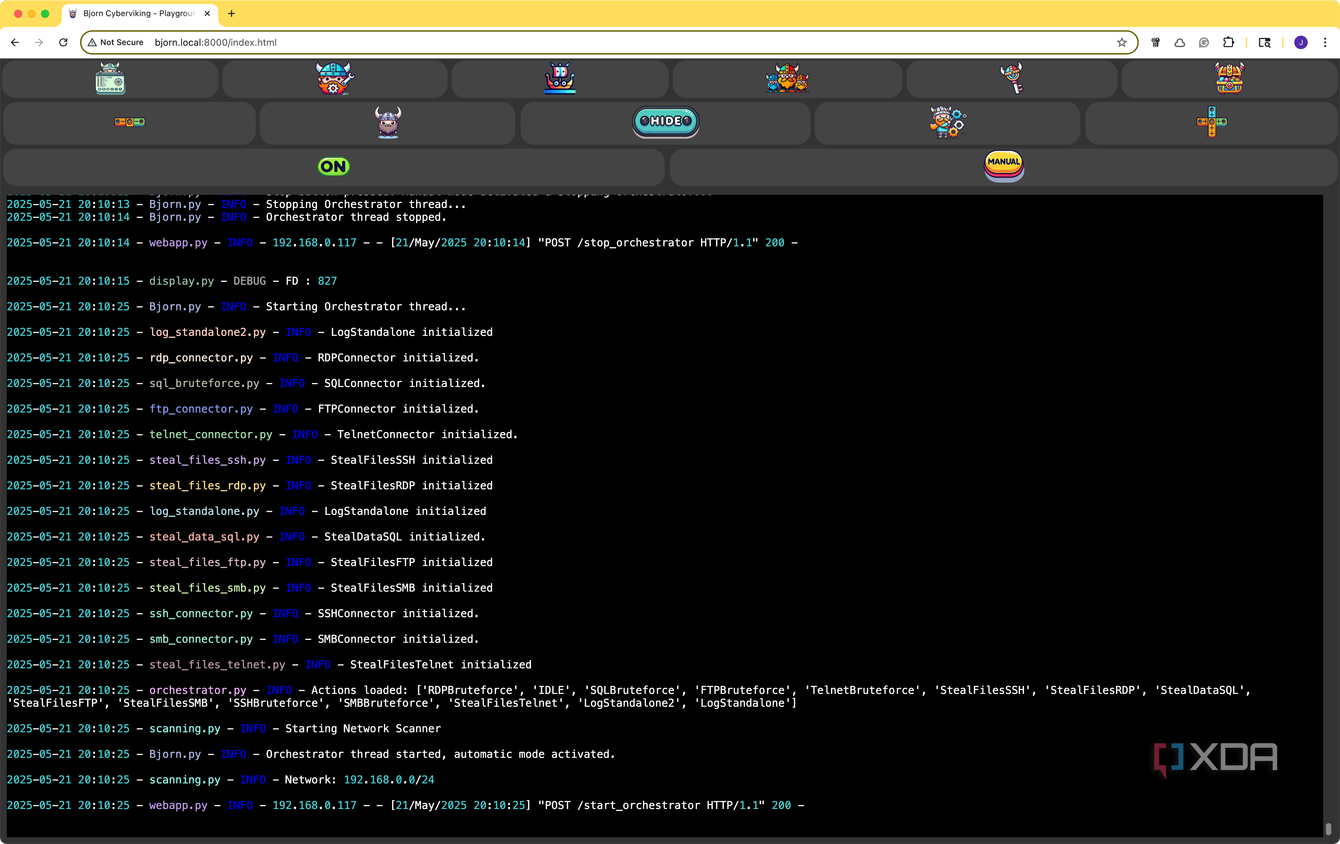The height and width of the screenshot is (844, 1340).
Task: Toggle the yellow MANUAL mode button
Action: [1004, 166]
